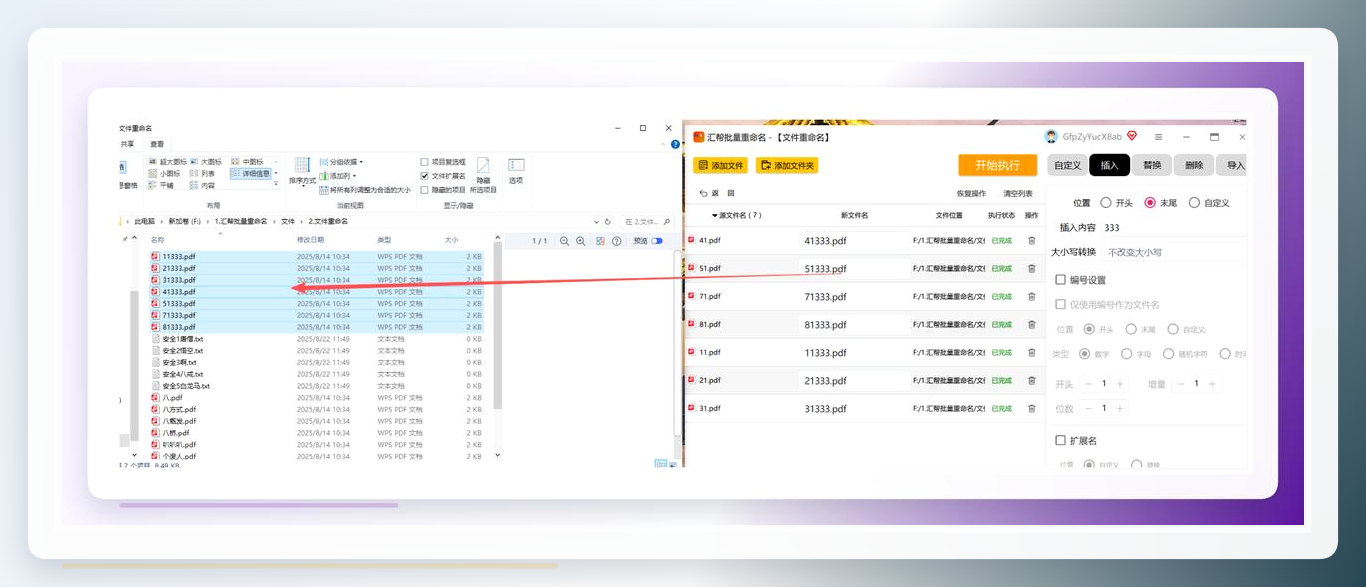Viewport: 1366px width, 587px height.
Task: Click the user avatar next to GfpZyYucX8ab
Action: point(1051,136)
